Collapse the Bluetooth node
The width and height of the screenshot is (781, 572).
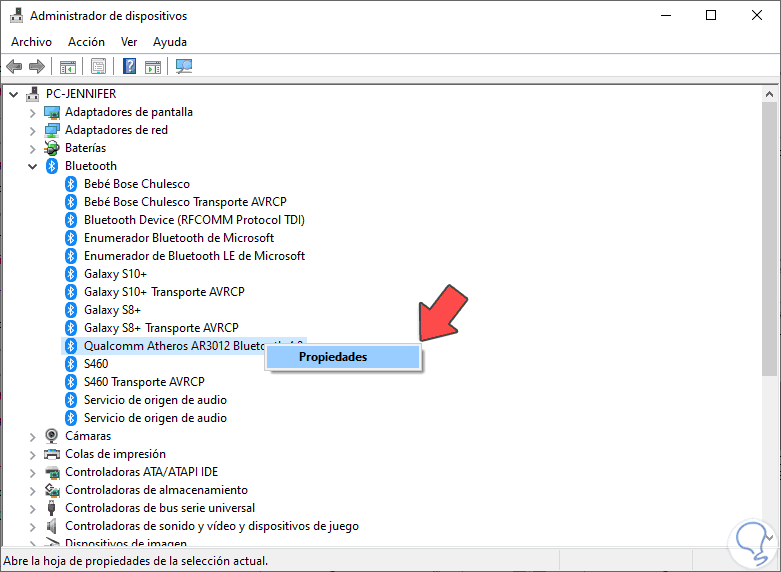click(32, 166)
